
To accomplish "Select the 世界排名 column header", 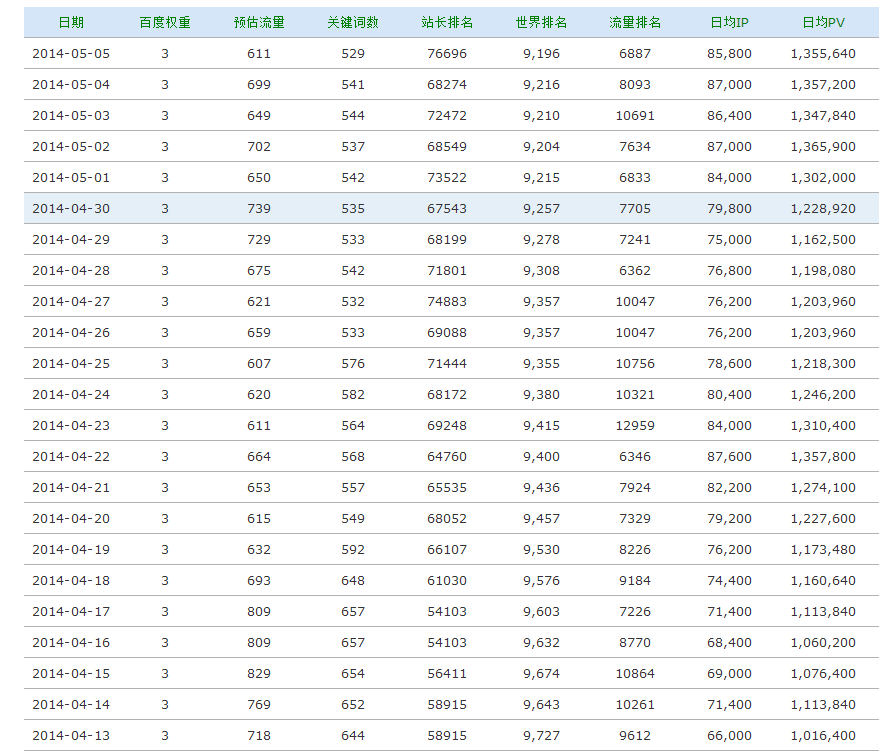I will 541,22.
